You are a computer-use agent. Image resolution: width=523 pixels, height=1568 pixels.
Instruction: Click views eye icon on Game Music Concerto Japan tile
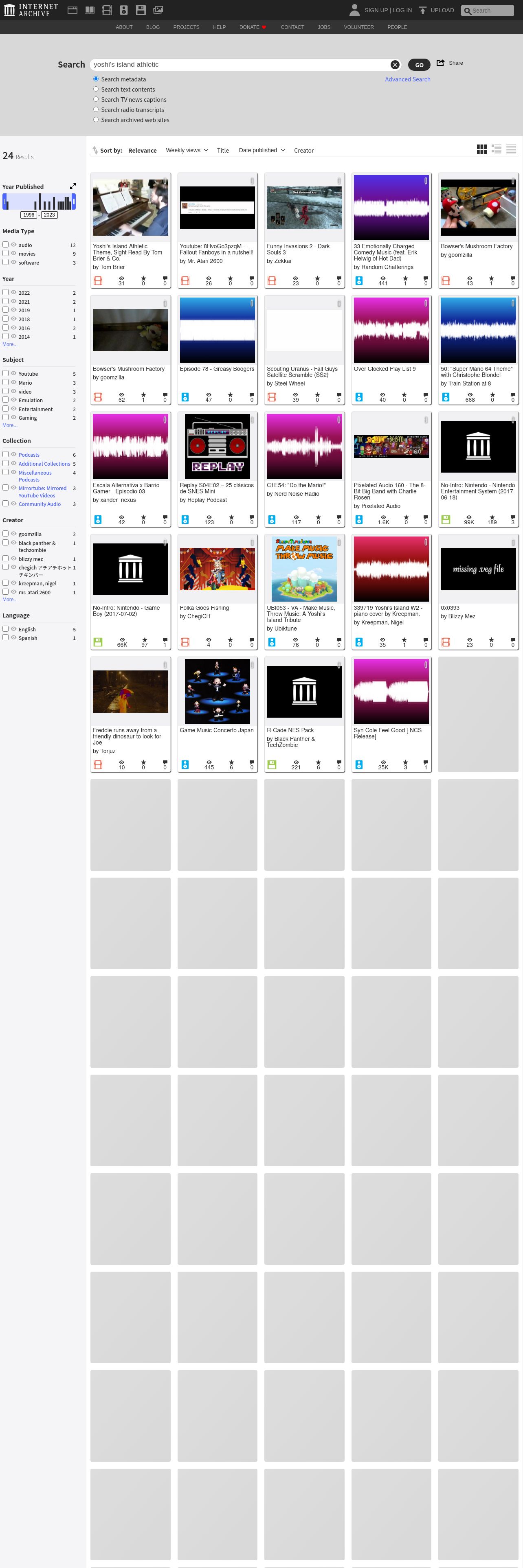click(x=209, y=762)
